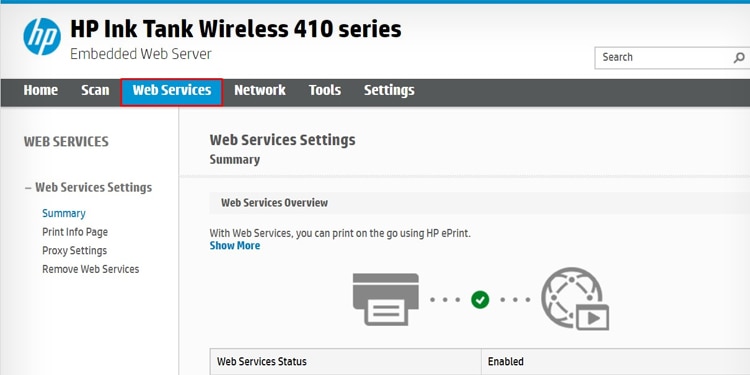Open Proxy Settings in the sidebar
The image size is (750, 375).
click(75, 251)
